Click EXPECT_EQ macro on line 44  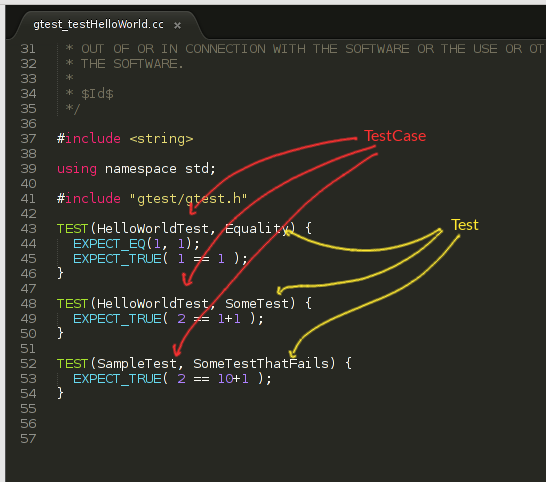[x=109, y=244]
